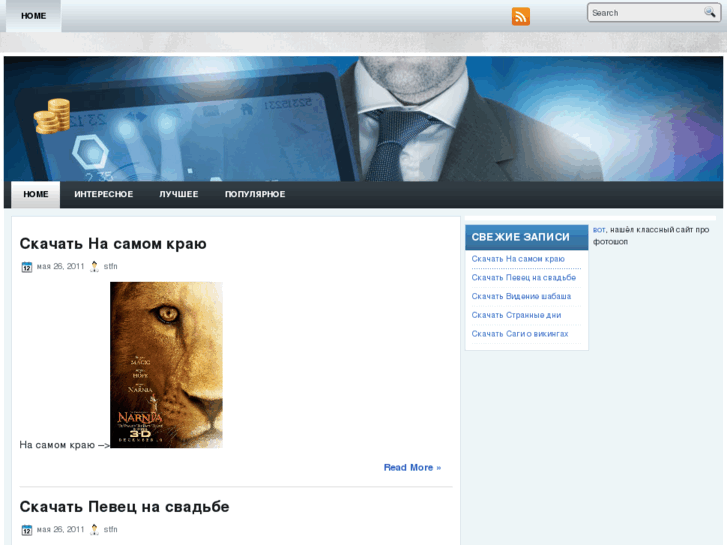Image resolution: width=727 pixels, height=545 pixels.
Task: Click author name 'stfn' under first post
Action: 110,266
